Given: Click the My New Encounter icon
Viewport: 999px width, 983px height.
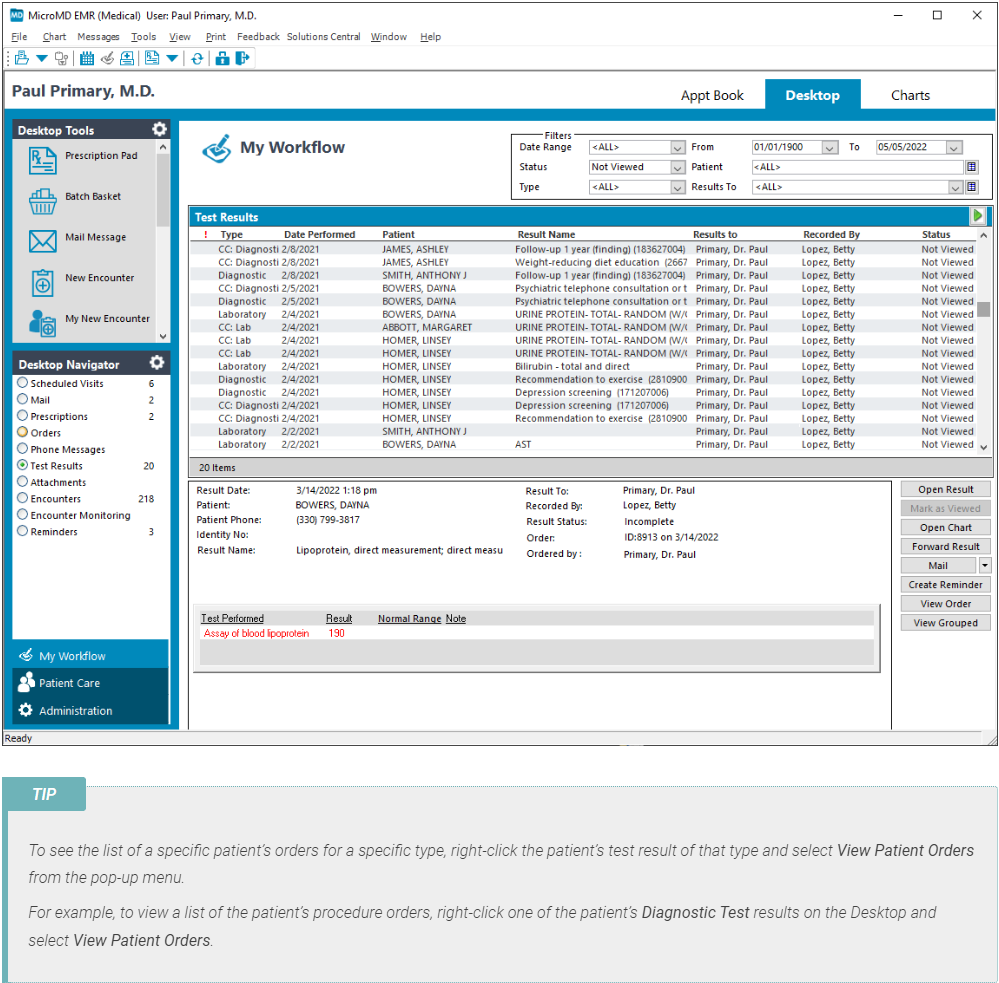Looking at the screenshot, I should [x=43, y=323].
